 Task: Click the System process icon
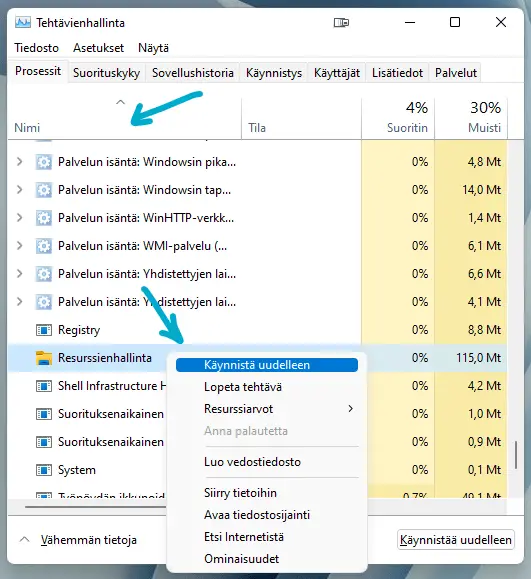click(x=44, y=470)
